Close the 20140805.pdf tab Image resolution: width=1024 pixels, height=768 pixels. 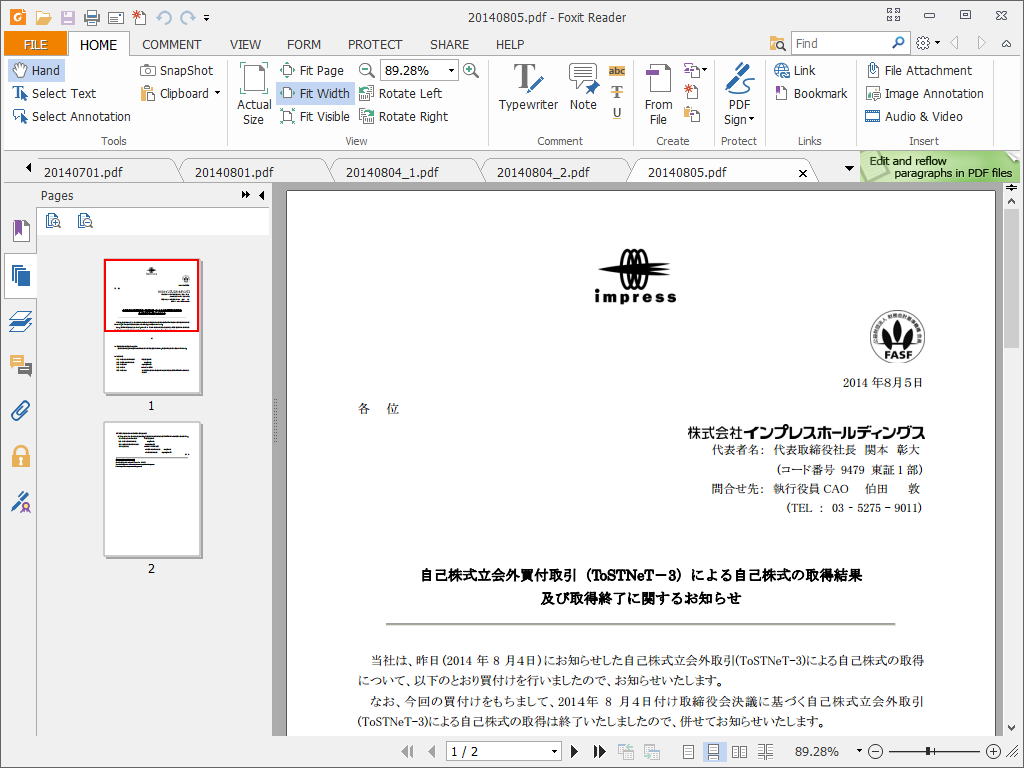coord(803,173)
